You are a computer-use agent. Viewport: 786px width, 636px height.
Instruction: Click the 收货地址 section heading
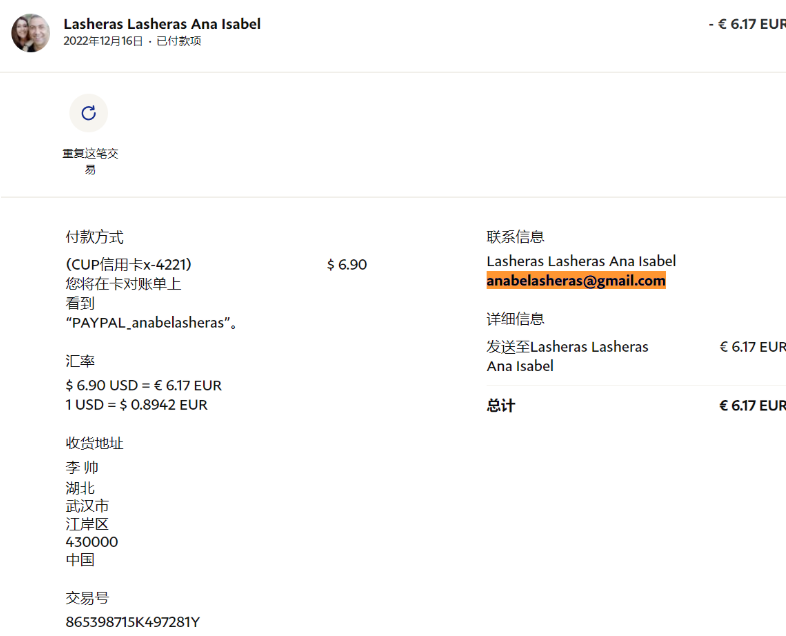94,443
